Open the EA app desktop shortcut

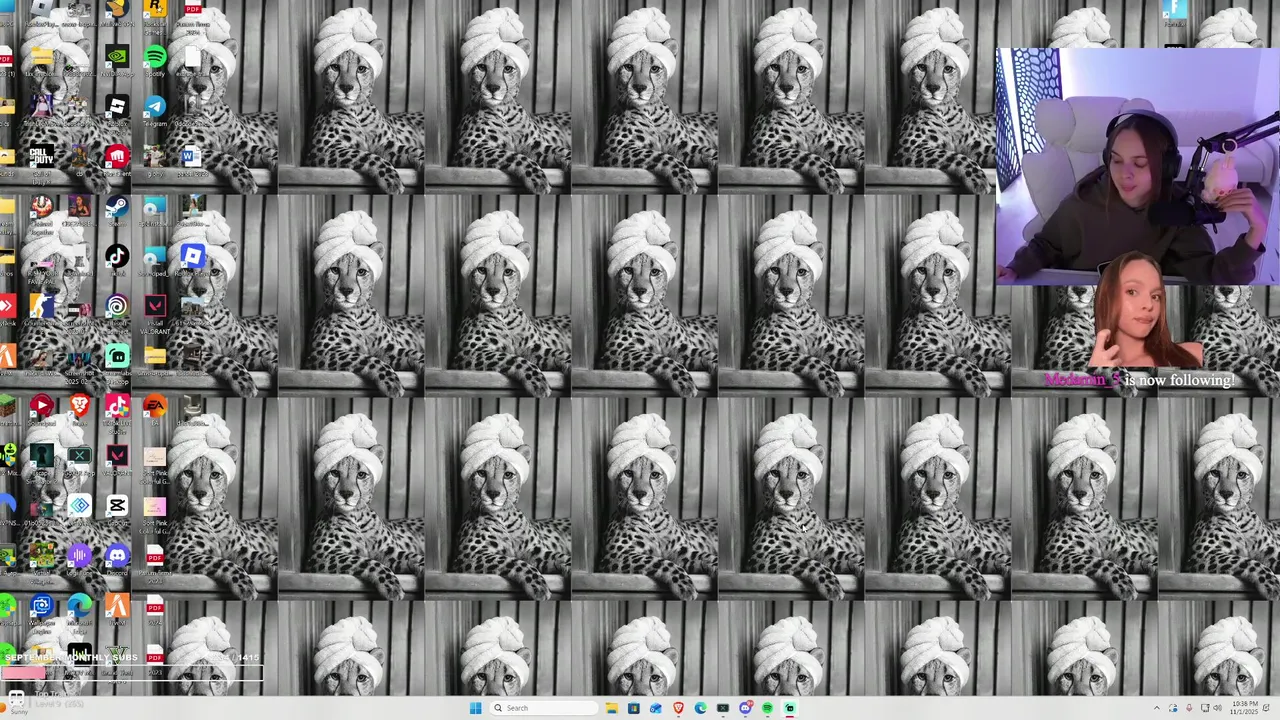coord(155,405)
